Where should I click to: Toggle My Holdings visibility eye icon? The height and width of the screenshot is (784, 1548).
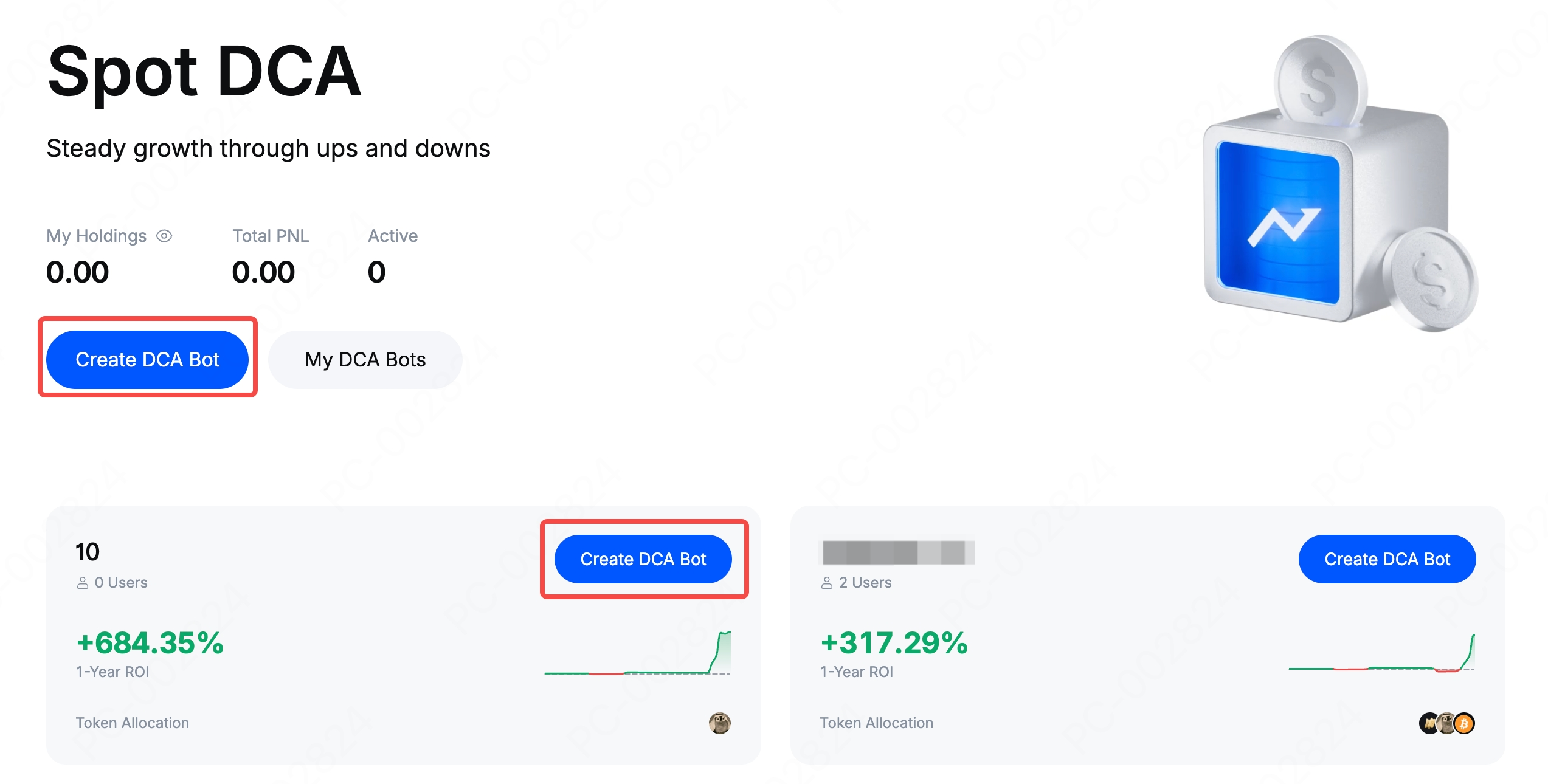click(x=164, y=236)
